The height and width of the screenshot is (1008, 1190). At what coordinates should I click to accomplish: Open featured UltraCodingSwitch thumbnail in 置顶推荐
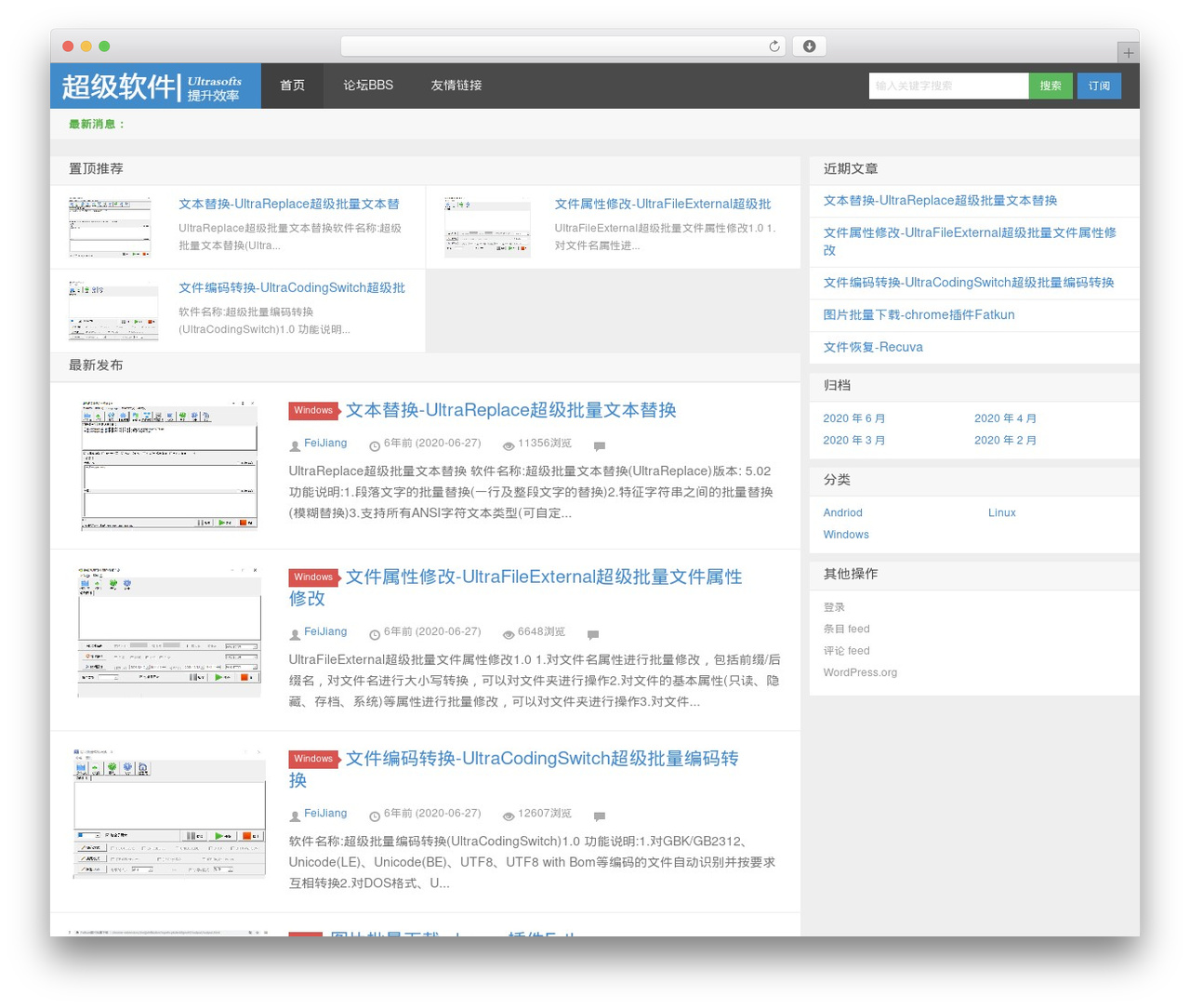tap(113, 311)
